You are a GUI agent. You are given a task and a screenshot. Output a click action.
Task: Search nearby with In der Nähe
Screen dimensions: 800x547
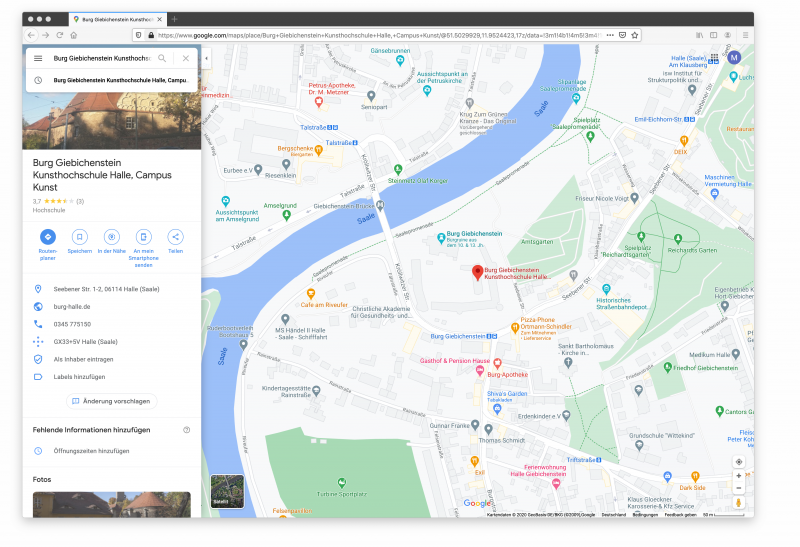coord(111,237)
